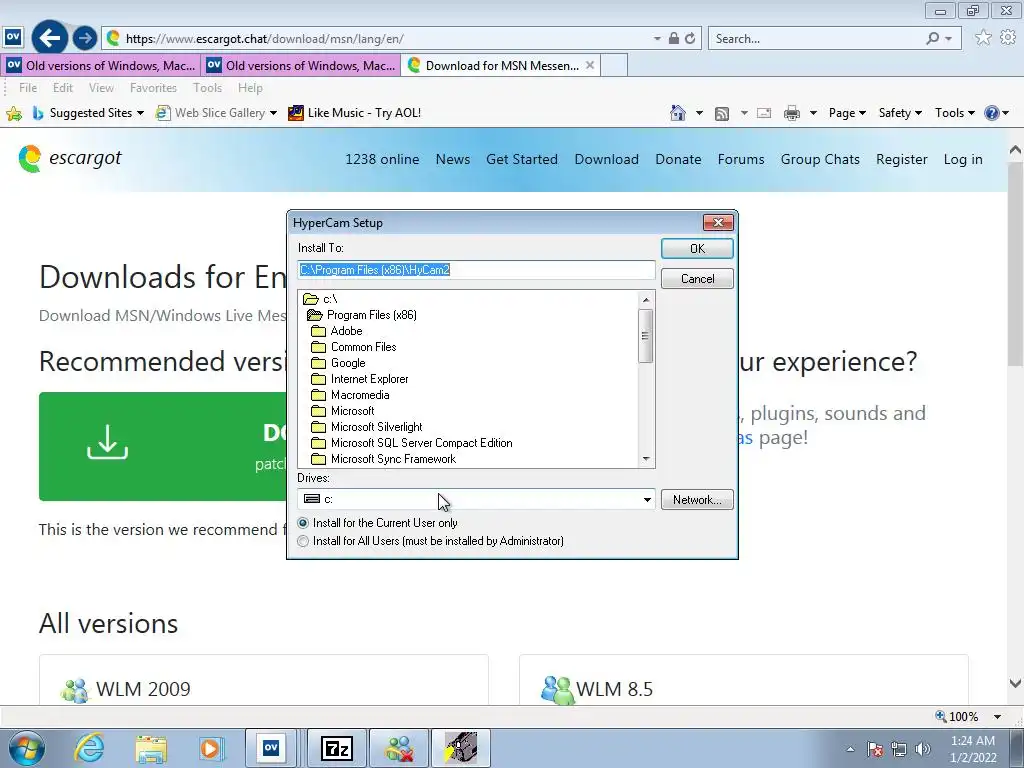Click the address bar lock icon
Viewport: 1024px width, 768px height.
[674, 39]
